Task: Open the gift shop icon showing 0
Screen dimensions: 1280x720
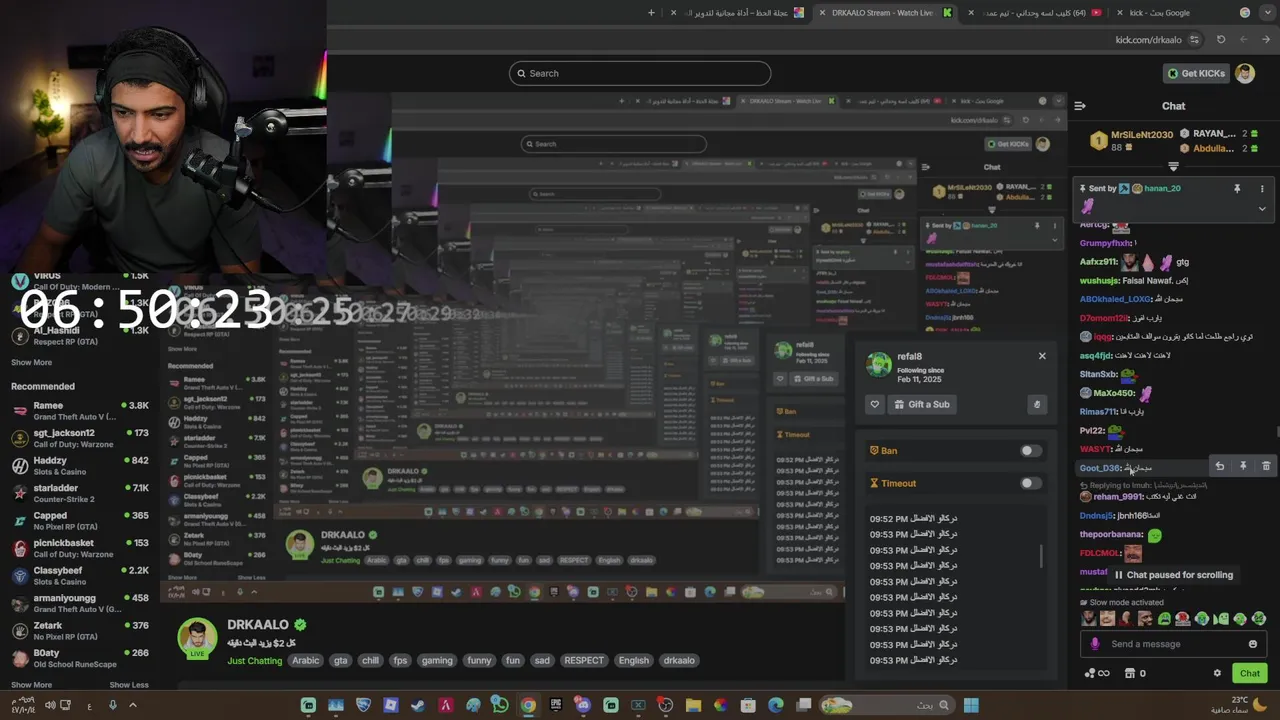Action: click(1135, 673)
